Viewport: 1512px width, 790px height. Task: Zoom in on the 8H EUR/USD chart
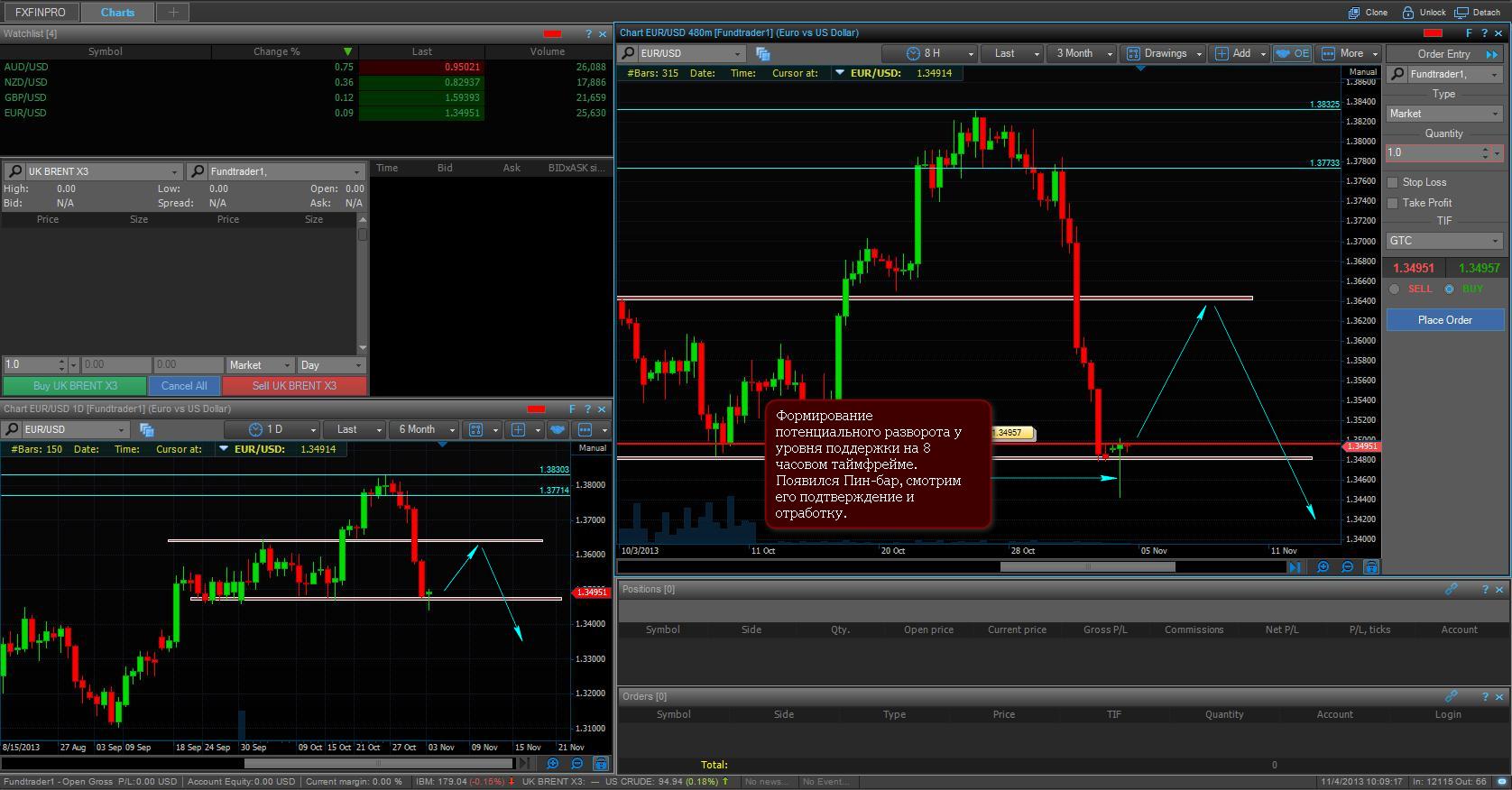1323,567
